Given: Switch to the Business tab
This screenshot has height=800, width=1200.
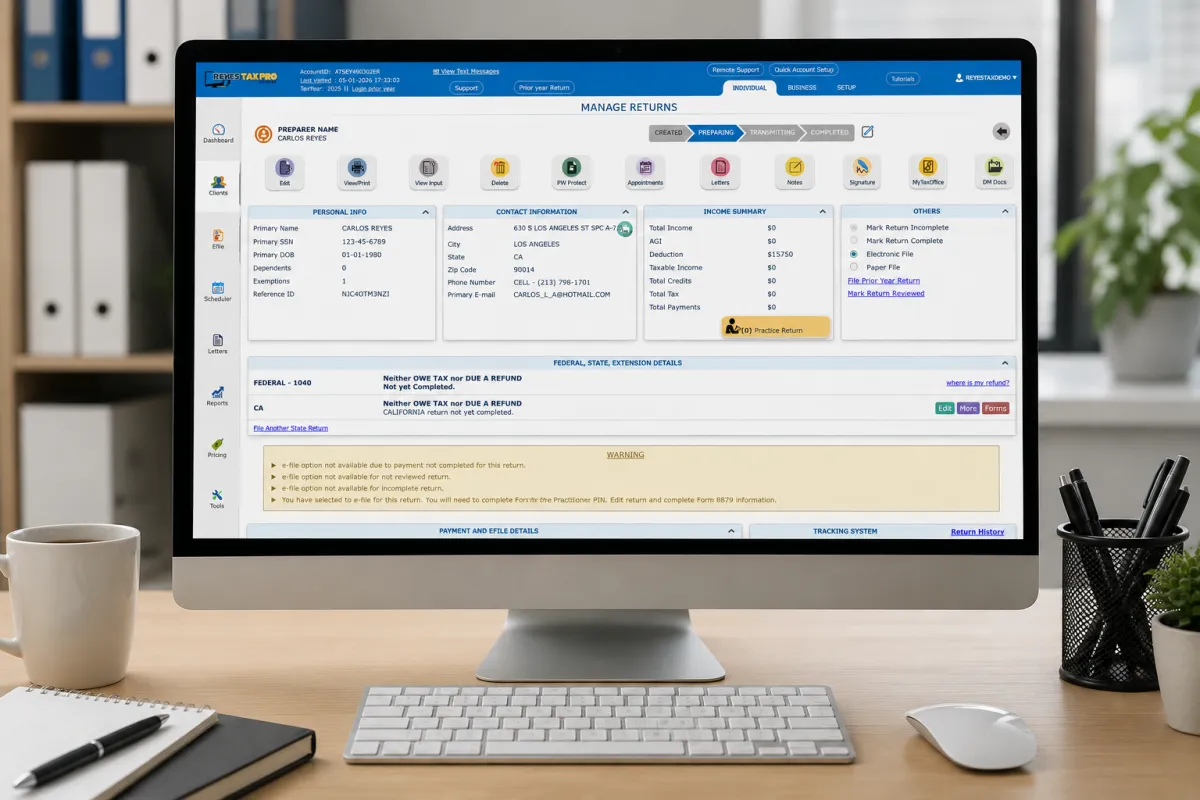Looking at the screenshot, I should pyautogui.click(x=802, y=88).
